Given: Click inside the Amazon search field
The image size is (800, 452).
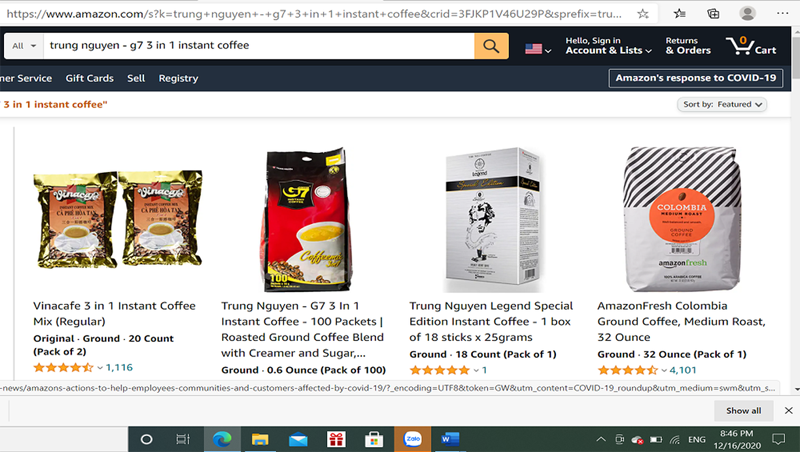Looking at the screenshot, I should [259, 46].
